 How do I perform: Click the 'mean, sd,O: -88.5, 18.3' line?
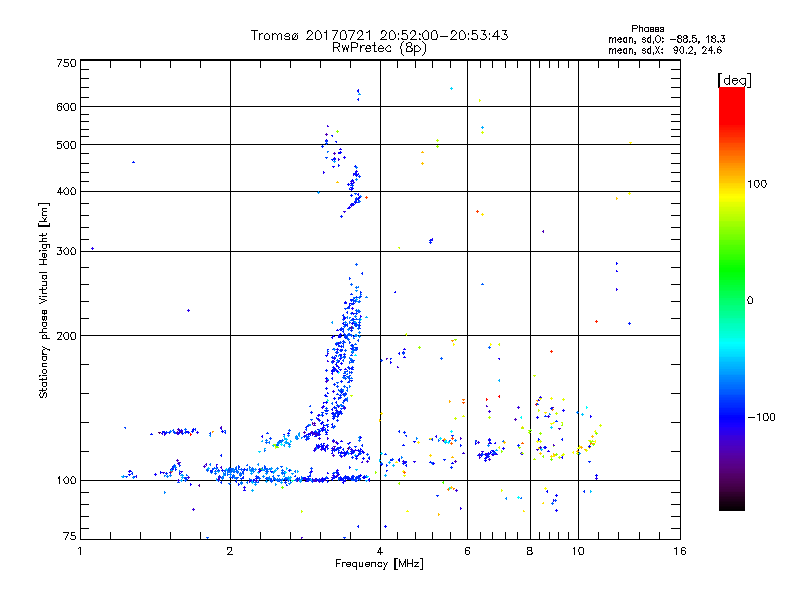point(666,39)
